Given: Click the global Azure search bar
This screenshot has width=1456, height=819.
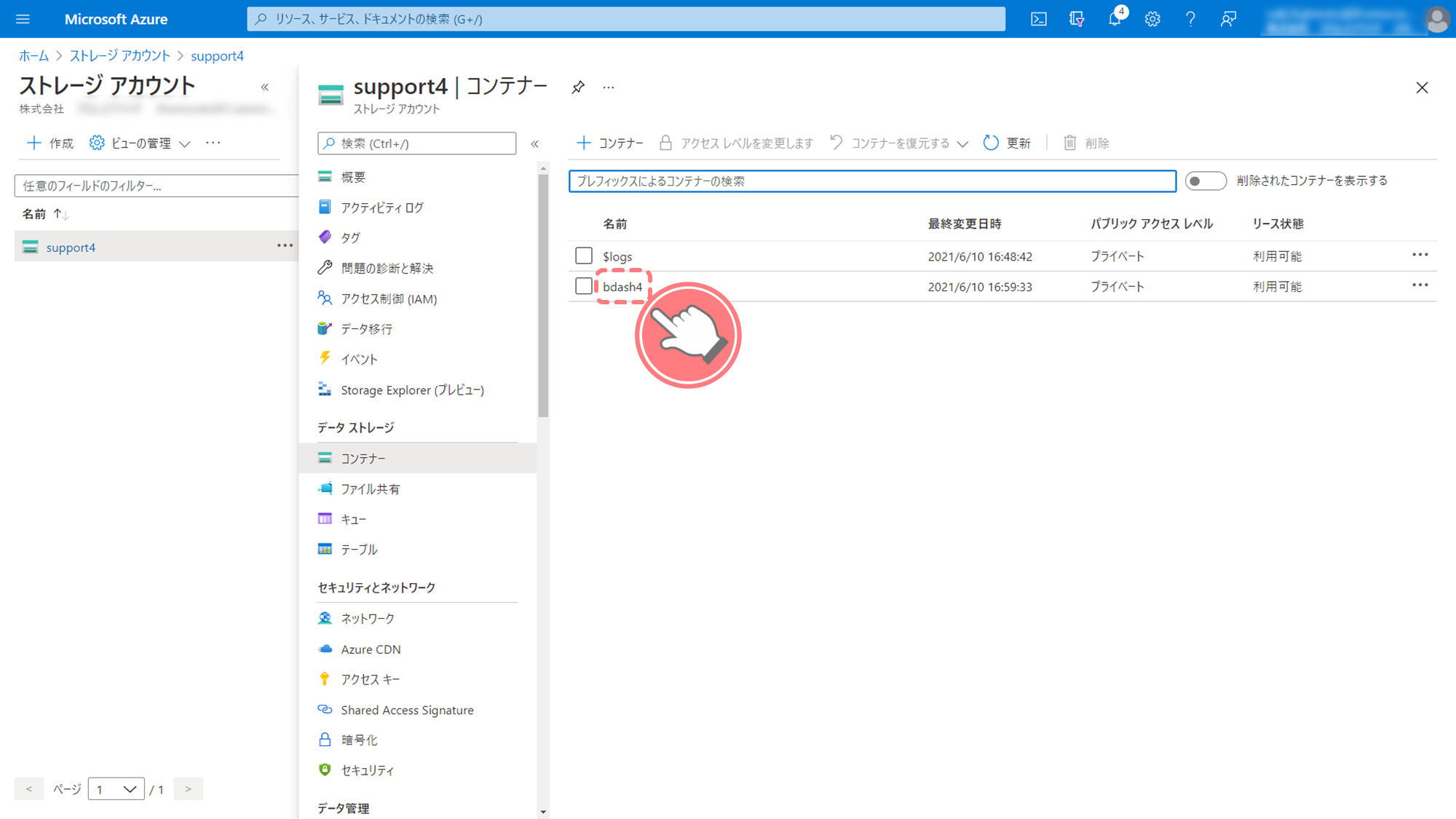Looking at the screenshot, I should click(626, 19).
